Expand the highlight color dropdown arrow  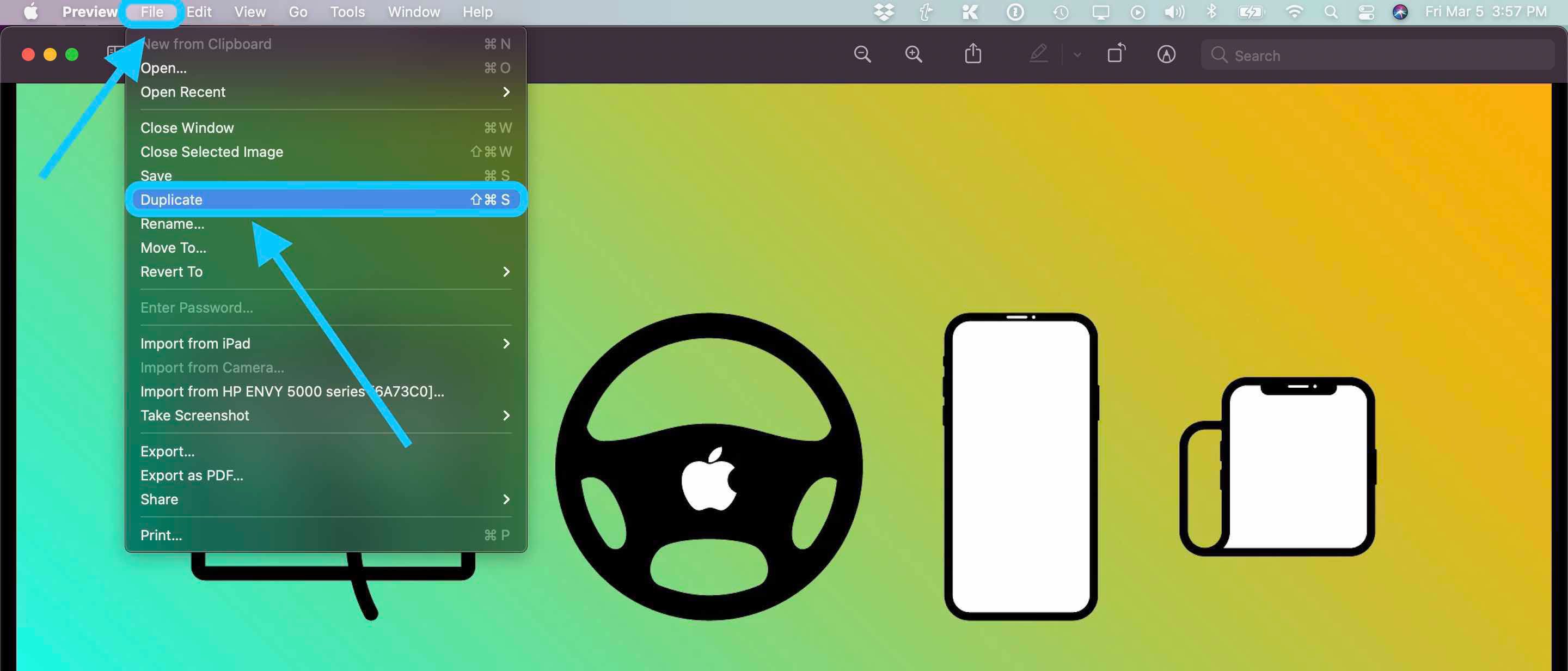click(1077, 55)
